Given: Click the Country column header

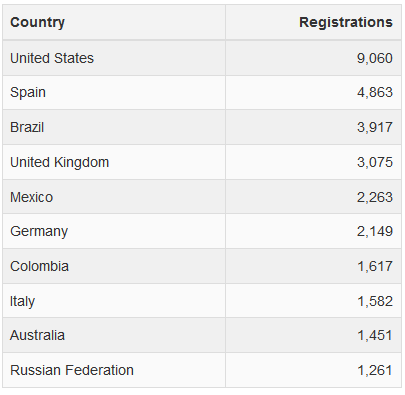Looking at the screenshot, I should 114,22.
